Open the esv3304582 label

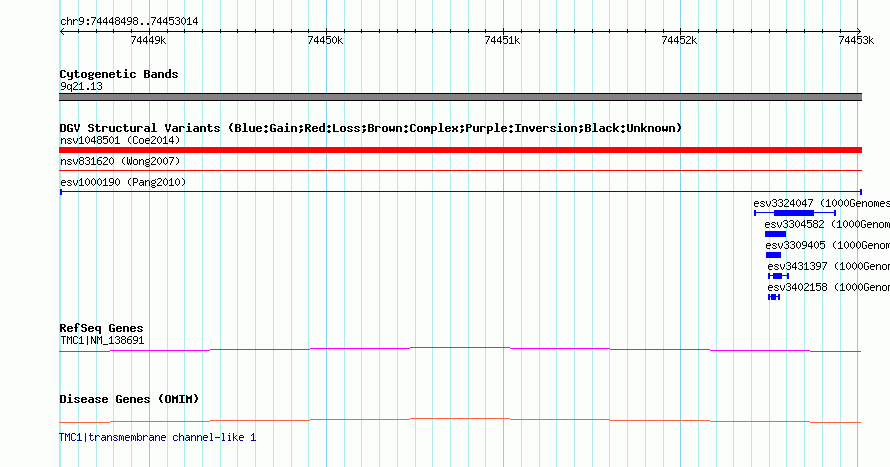coord(827,224)
